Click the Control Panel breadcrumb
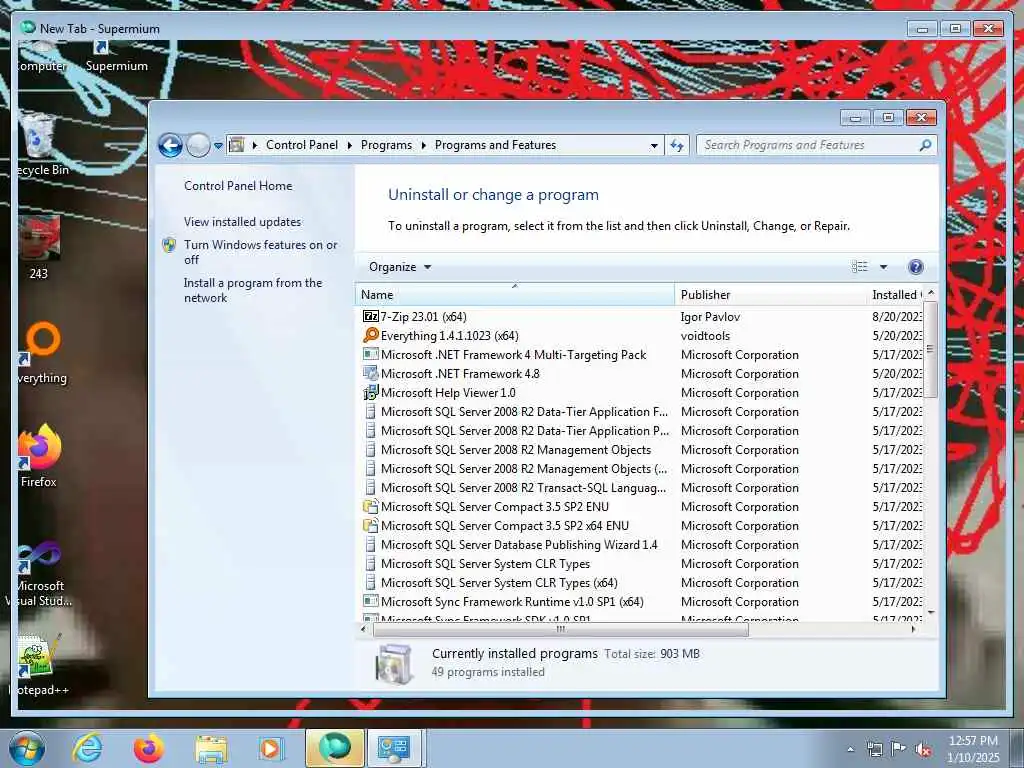1024x768 pixels. (x=302, y=145)
